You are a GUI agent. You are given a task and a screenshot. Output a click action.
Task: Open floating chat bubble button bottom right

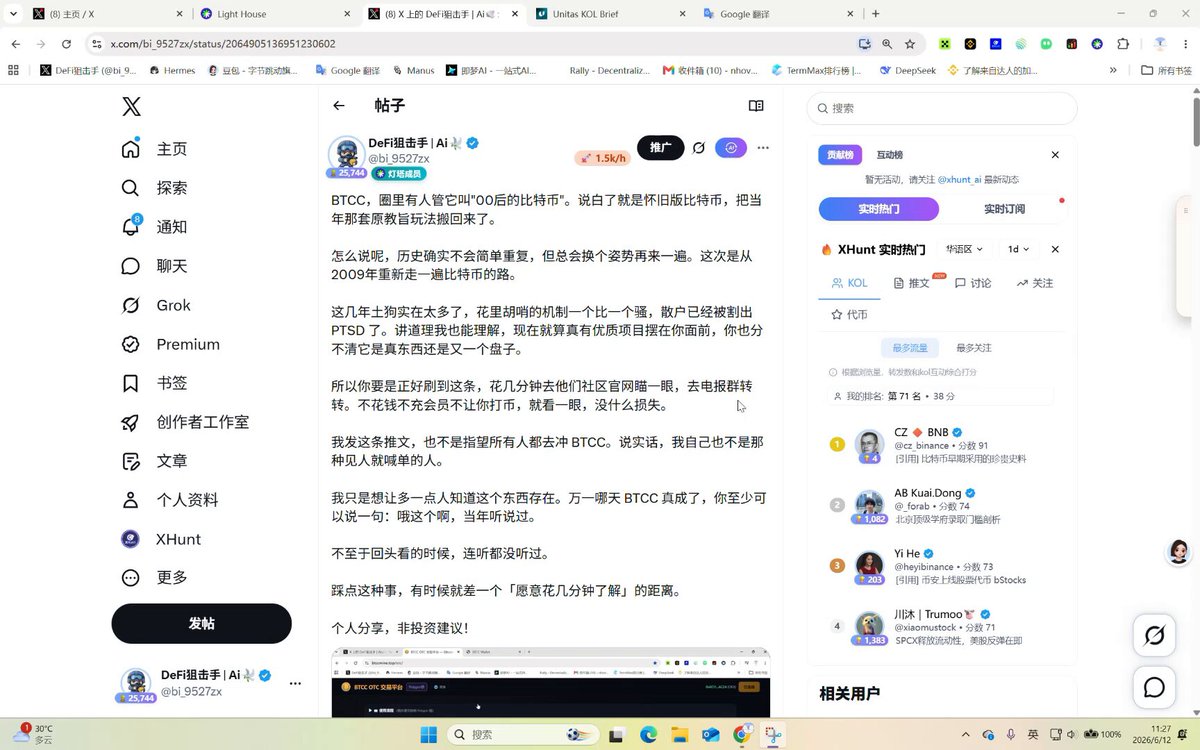tap(1154, 688)
